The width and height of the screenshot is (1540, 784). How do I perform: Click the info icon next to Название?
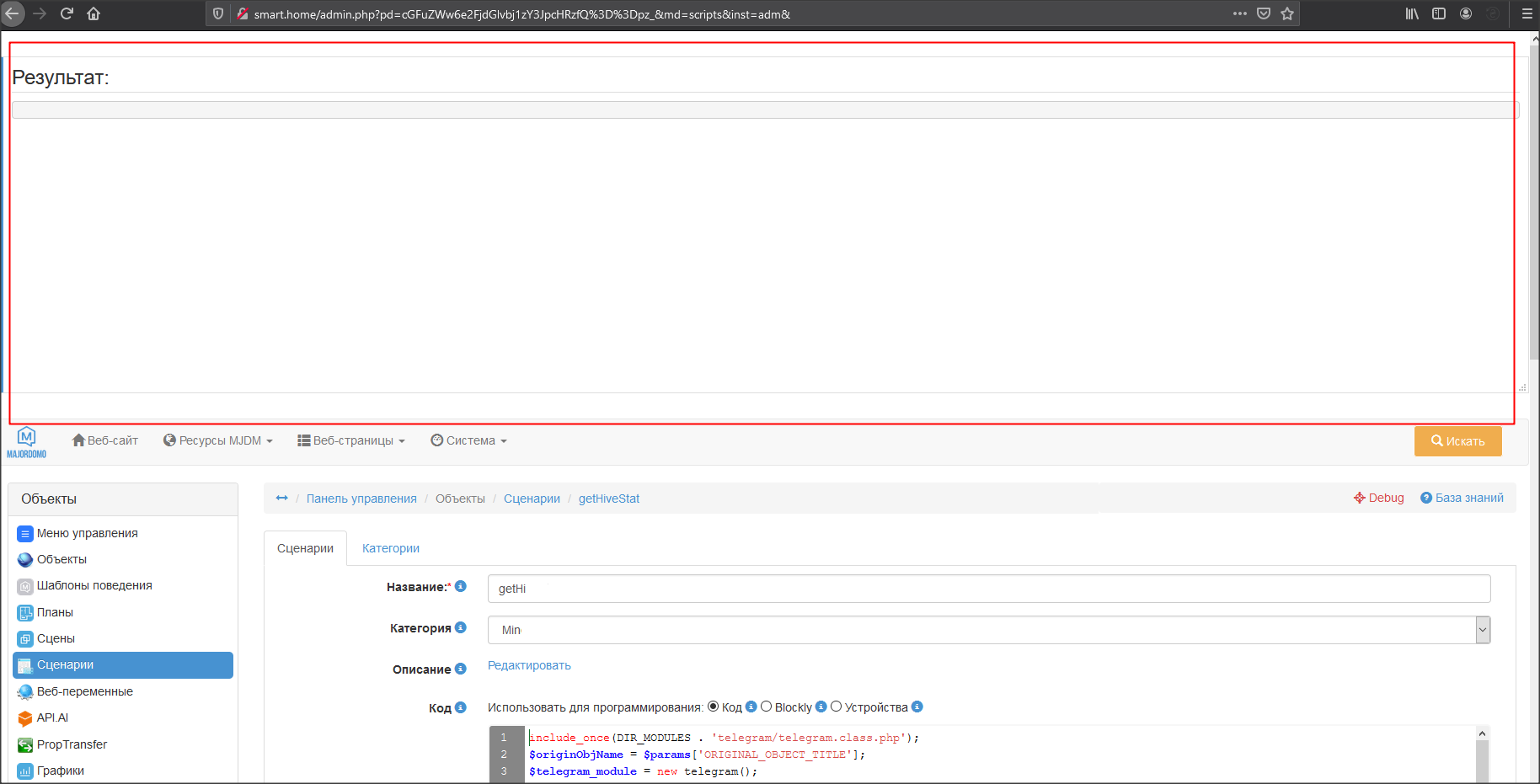(x=461, y=586)
